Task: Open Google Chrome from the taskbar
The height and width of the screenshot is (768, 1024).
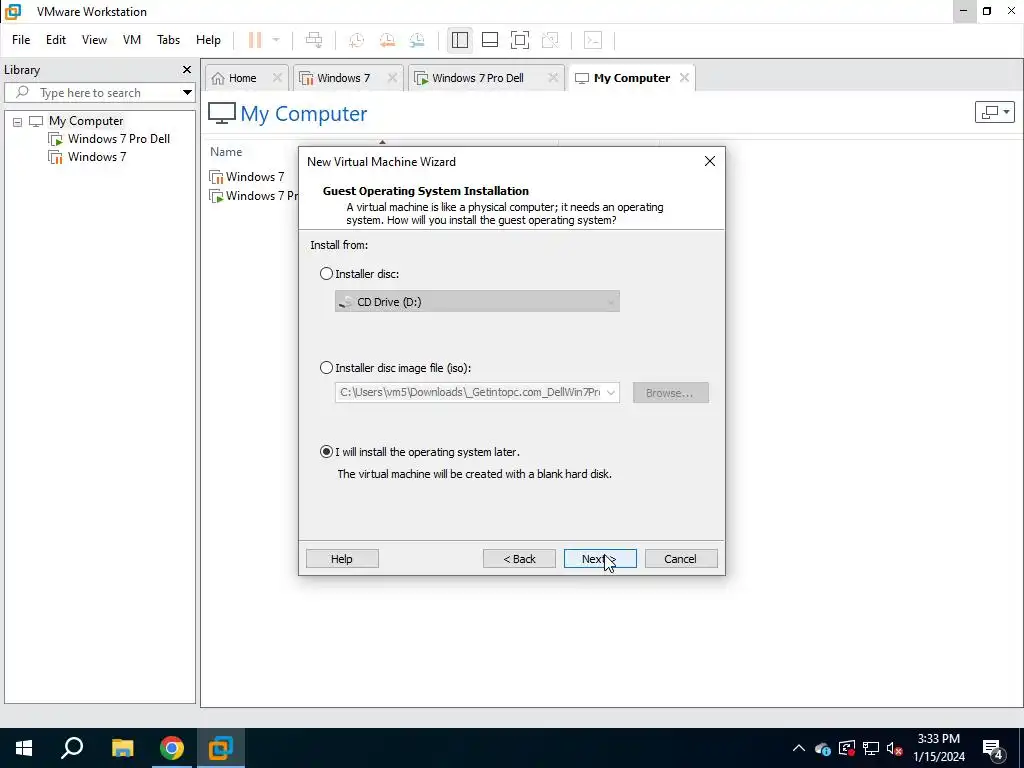Action: (172, 748)
